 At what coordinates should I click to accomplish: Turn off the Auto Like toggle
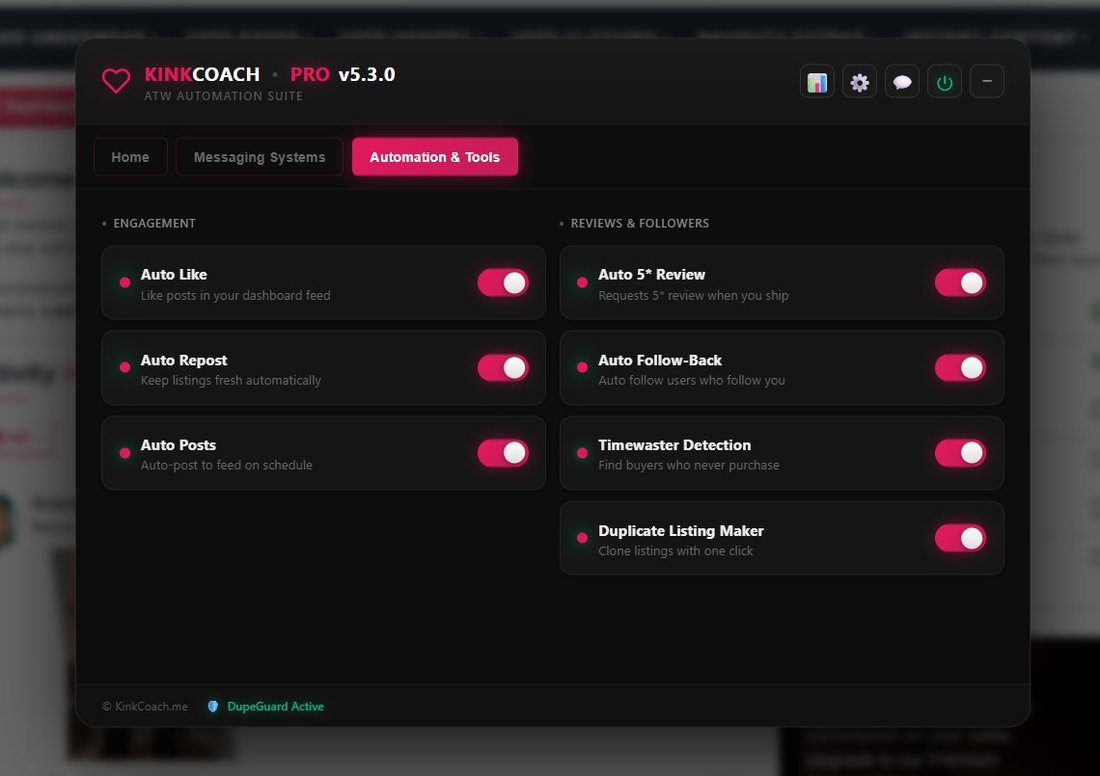tap(503, 283)
